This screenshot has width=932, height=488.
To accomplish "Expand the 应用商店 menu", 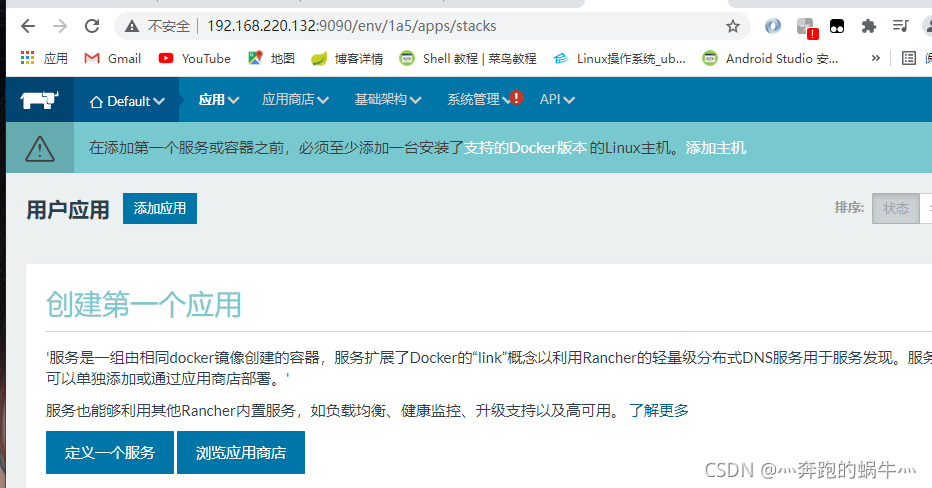I will 295,100.
